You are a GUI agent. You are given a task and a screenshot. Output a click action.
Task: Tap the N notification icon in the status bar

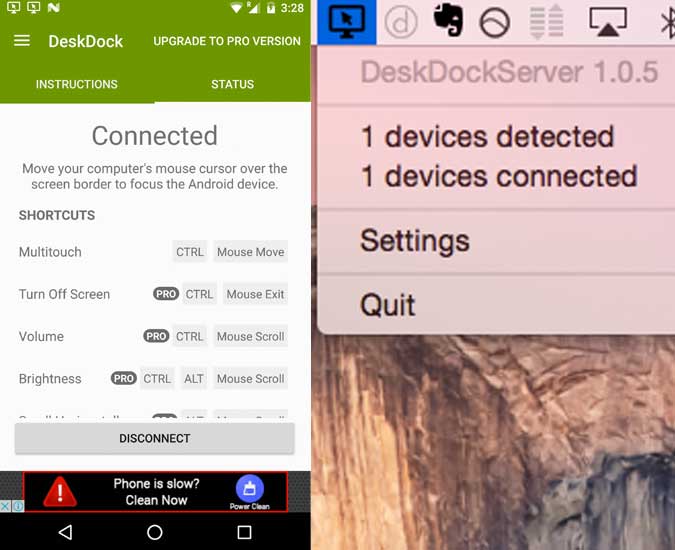click(x=53, y=7)
